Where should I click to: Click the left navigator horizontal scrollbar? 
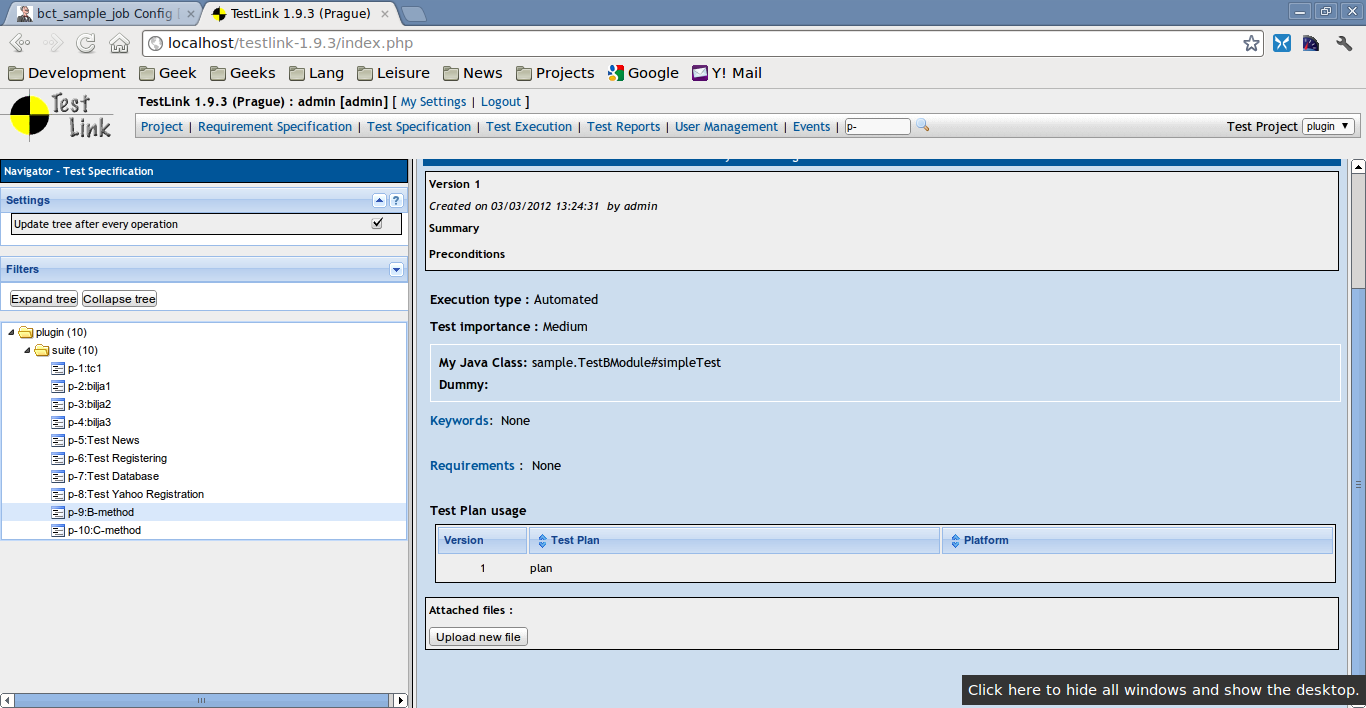pyautogui.click(x=200, y=700)
